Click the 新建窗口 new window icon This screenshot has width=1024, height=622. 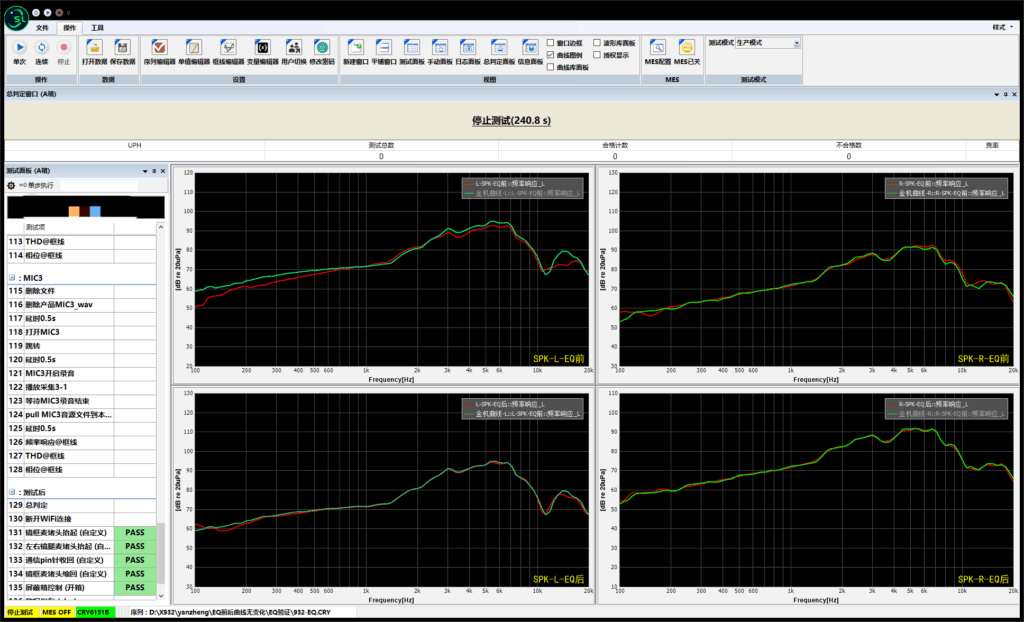(x=355, y=47)
